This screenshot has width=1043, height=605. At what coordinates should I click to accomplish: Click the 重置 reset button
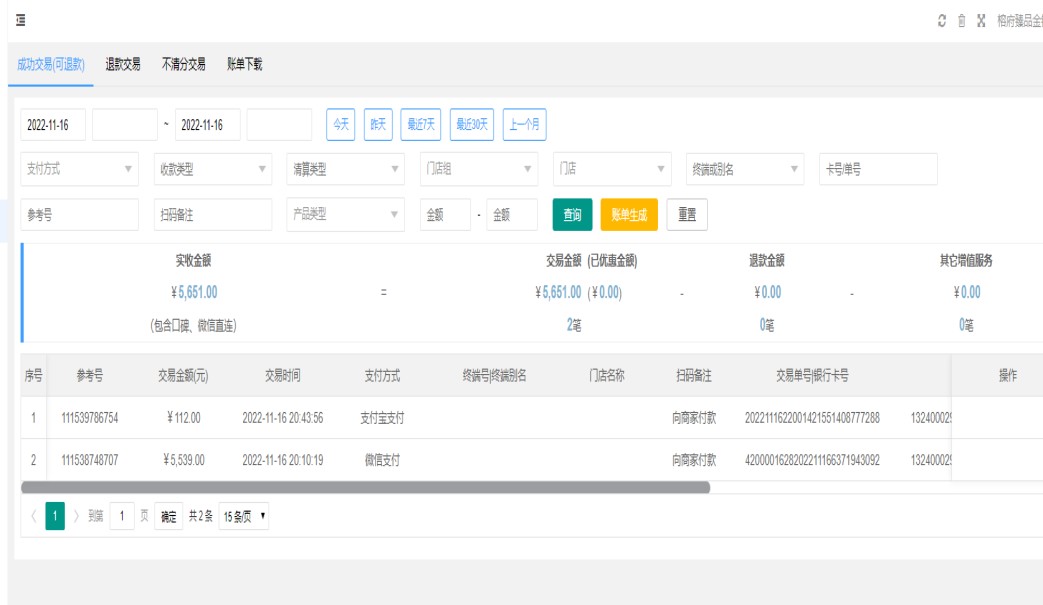click(687, 214)
